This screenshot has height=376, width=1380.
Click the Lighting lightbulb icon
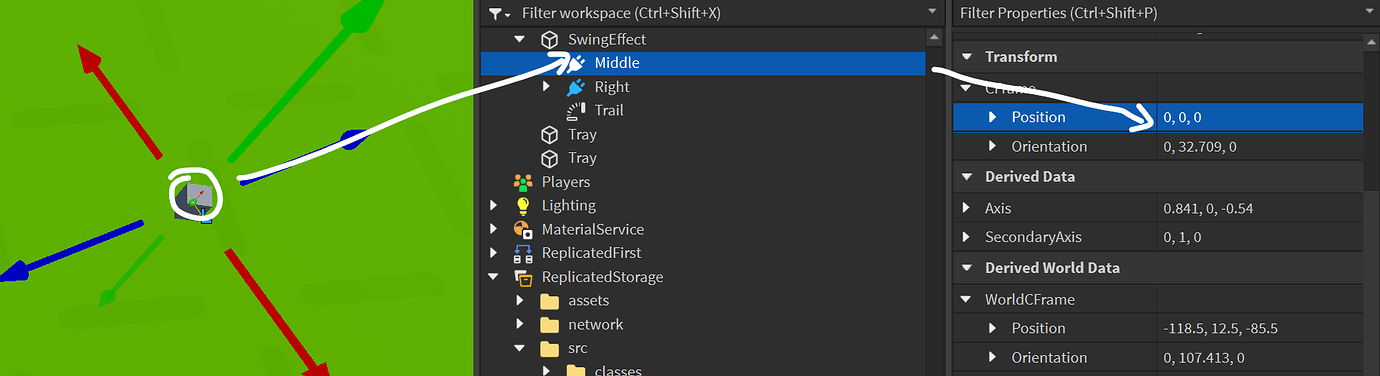[522, 205]
